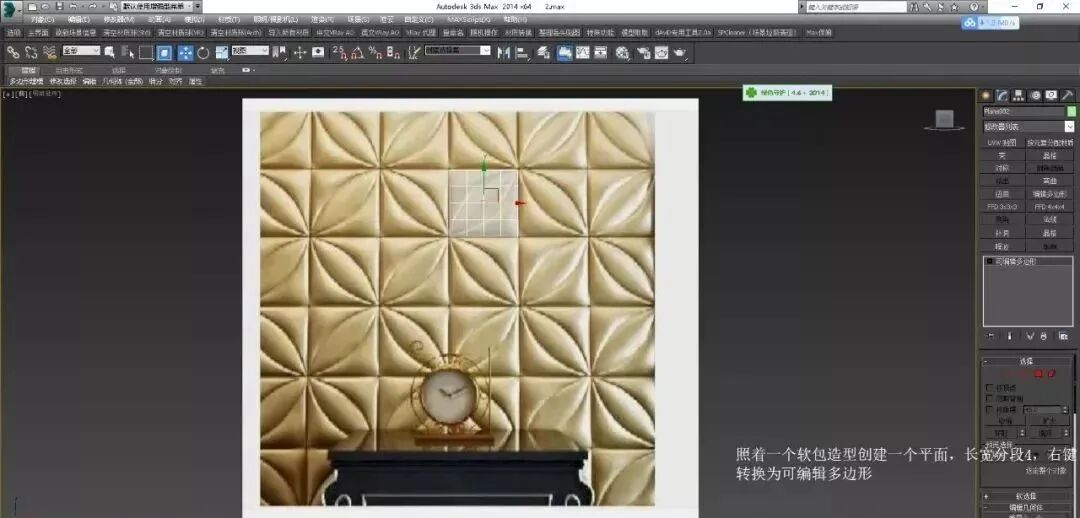Open the Curve Editor icon
This screenshot has height=518, width=1080.
(x=583, y=52)
